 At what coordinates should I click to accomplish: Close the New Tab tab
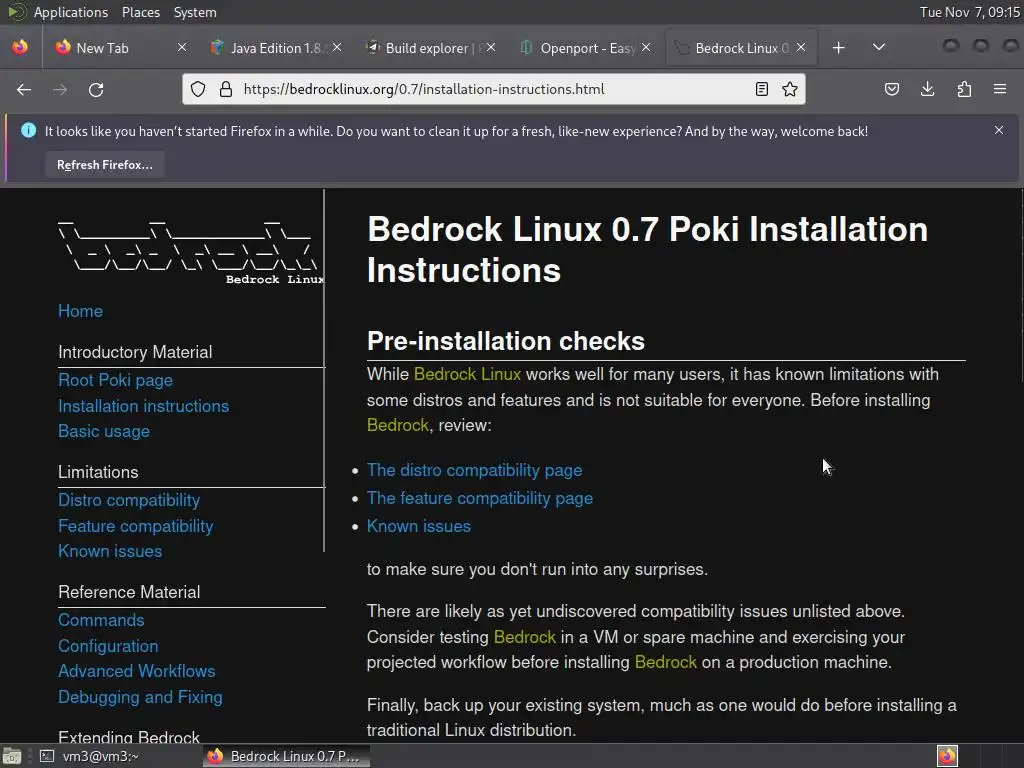(x=182, y=48)
